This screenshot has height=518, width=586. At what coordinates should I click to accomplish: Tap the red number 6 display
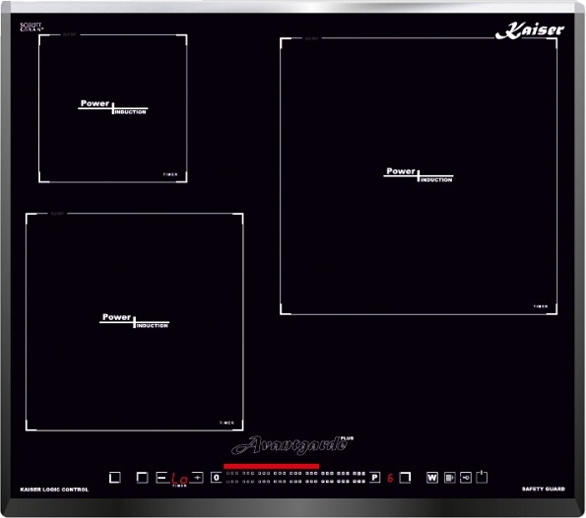pyautogui.click(x=390, y=478)
